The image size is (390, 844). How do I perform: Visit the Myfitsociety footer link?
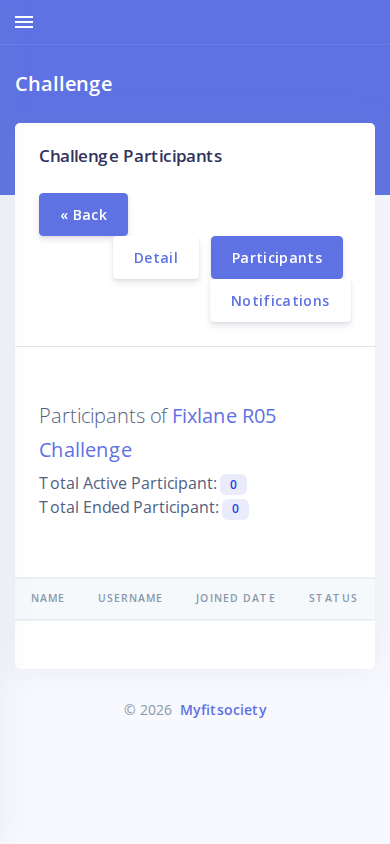223,710
